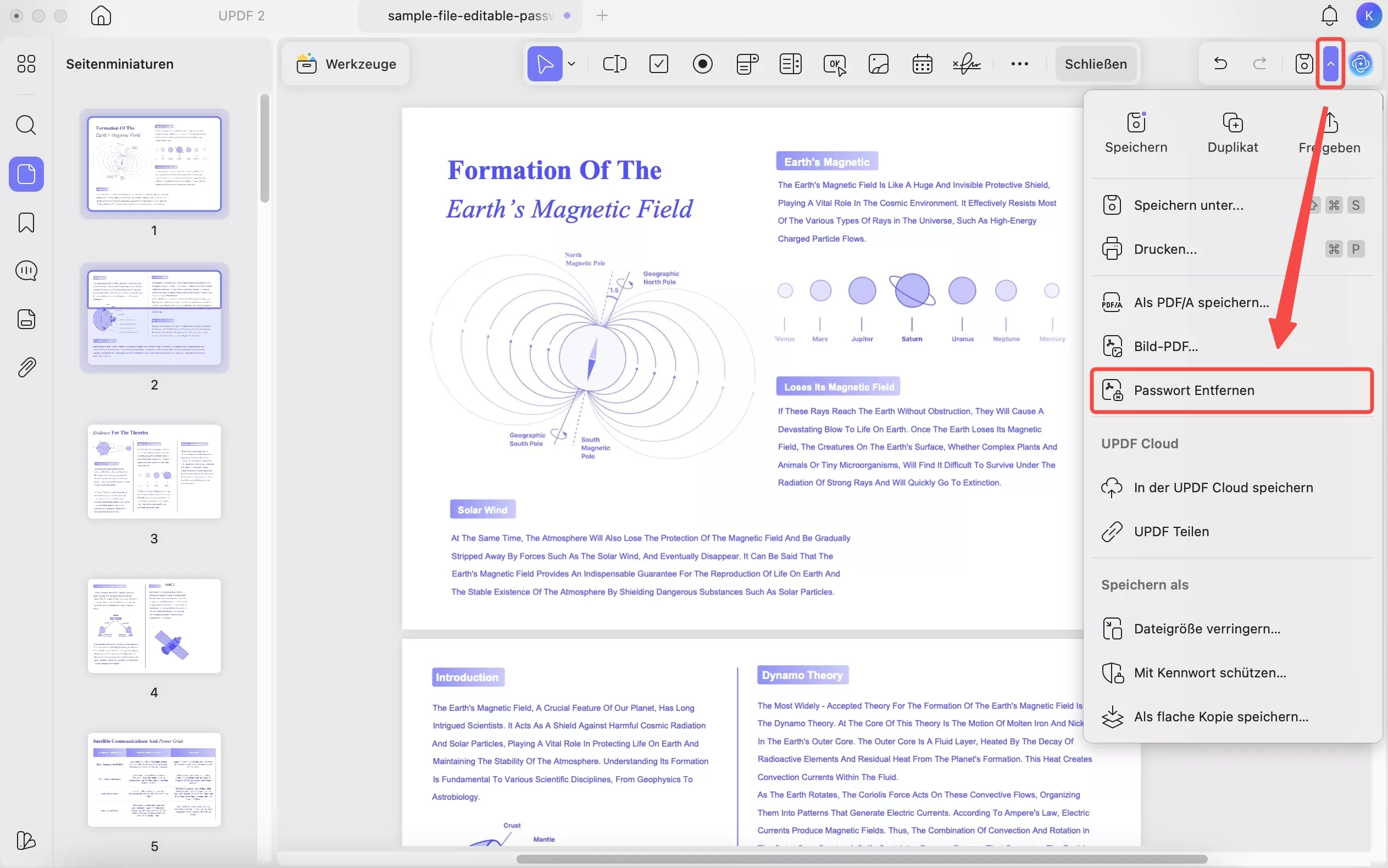The height and width of the screenshot is (868, 1388).
Task: Select Mit Kennwort schützen option
Action: coord(1209,673)
